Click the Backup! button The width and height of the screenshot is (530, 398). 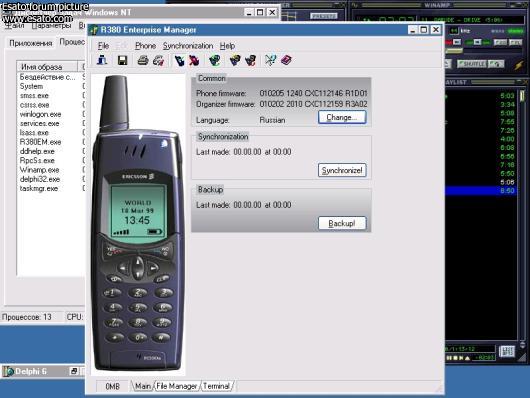click(x=342, y=223)
